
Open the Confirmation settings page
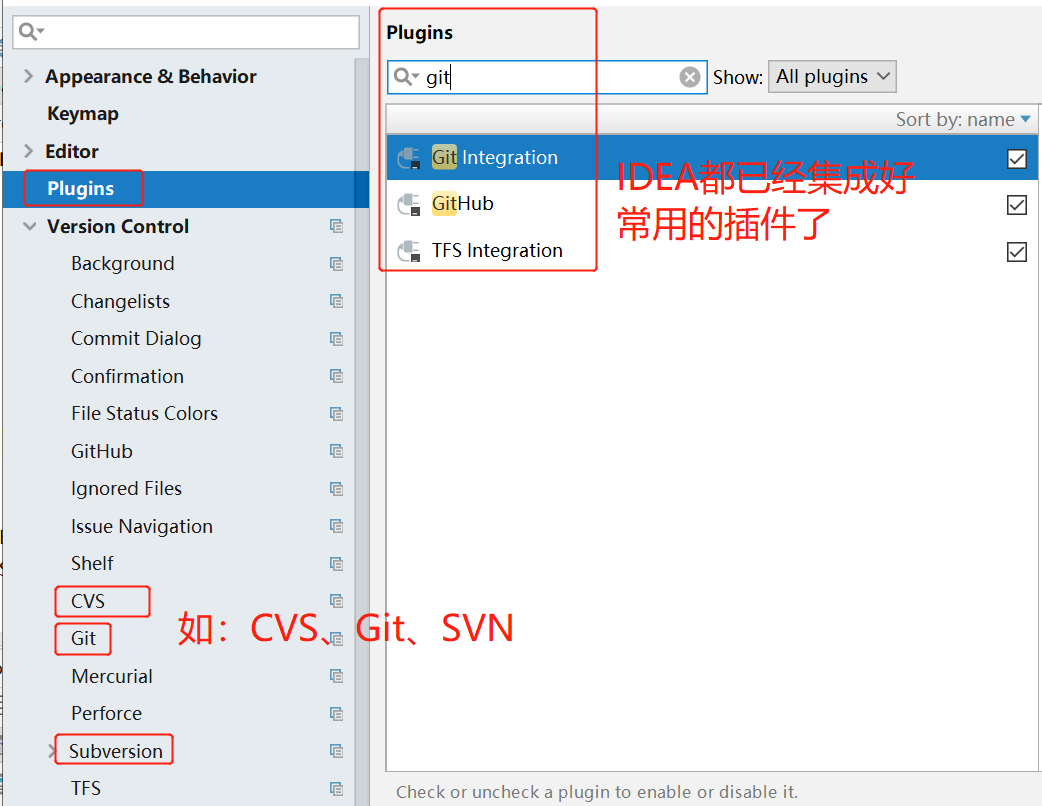click(128, 377)
